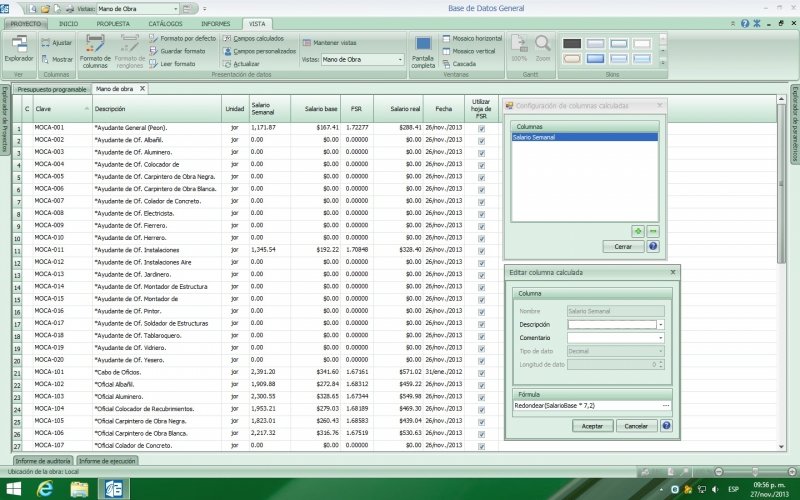Click the help icon beside Cancelar
Image resolution: width=800 pixels, height=500 pixels.
665,425
